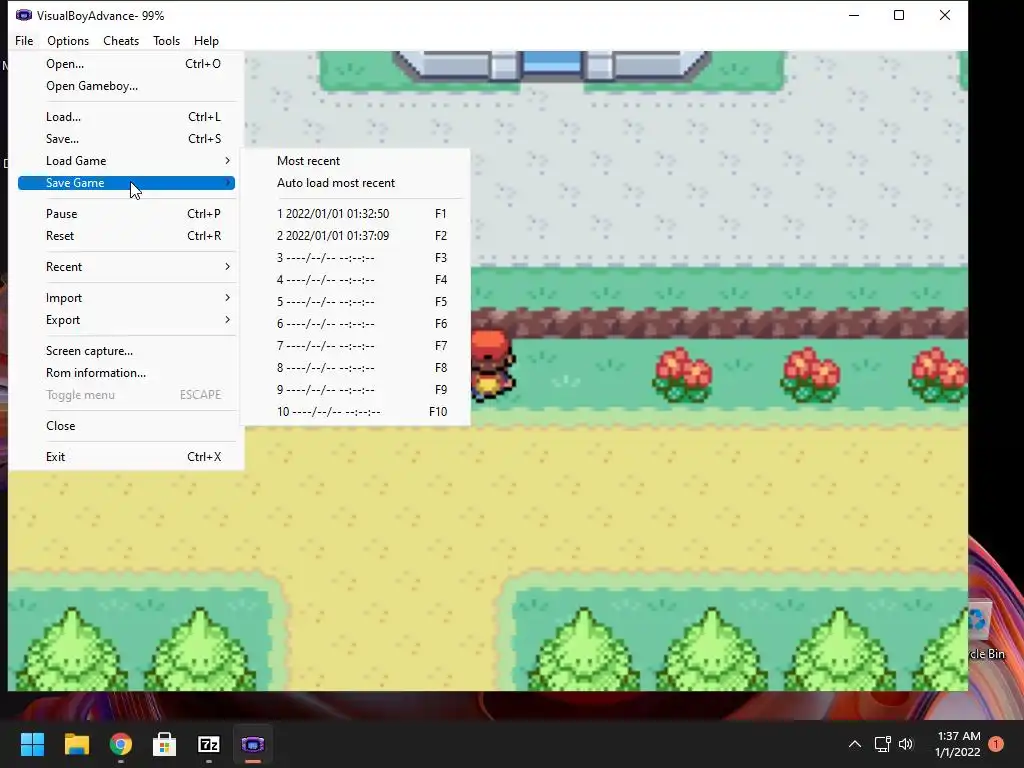Open the volume control tray icon
The image size is (1024, 768).
pos(906,744)
